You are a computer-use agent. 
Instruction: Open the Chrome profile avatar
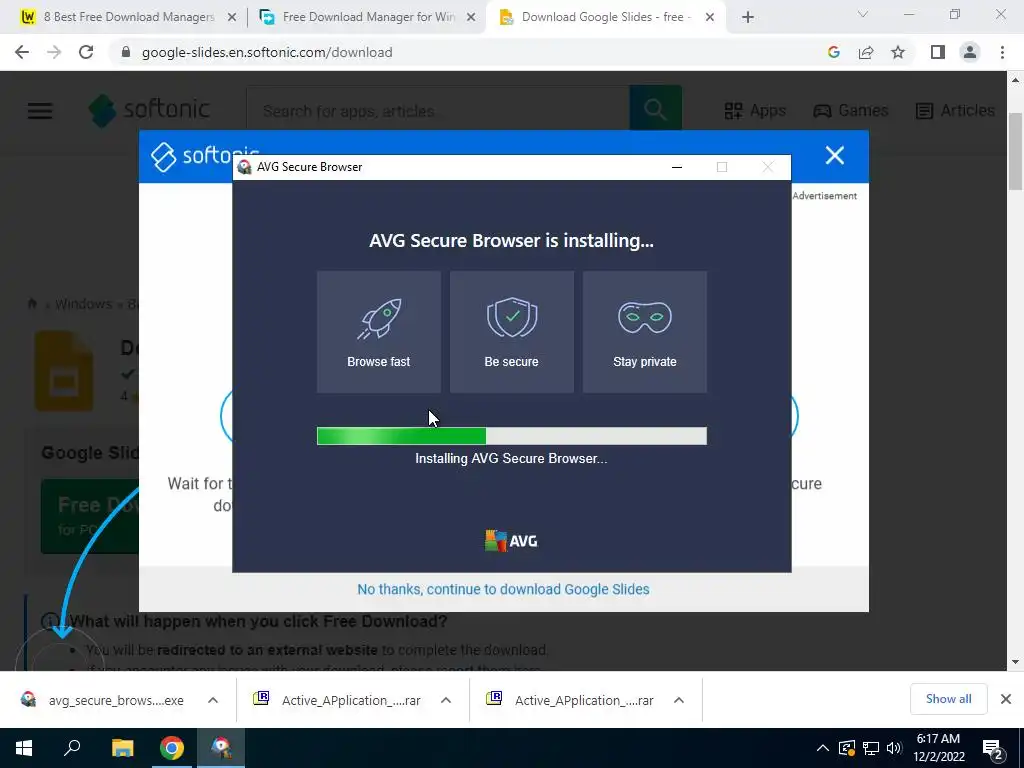point(970,52)
